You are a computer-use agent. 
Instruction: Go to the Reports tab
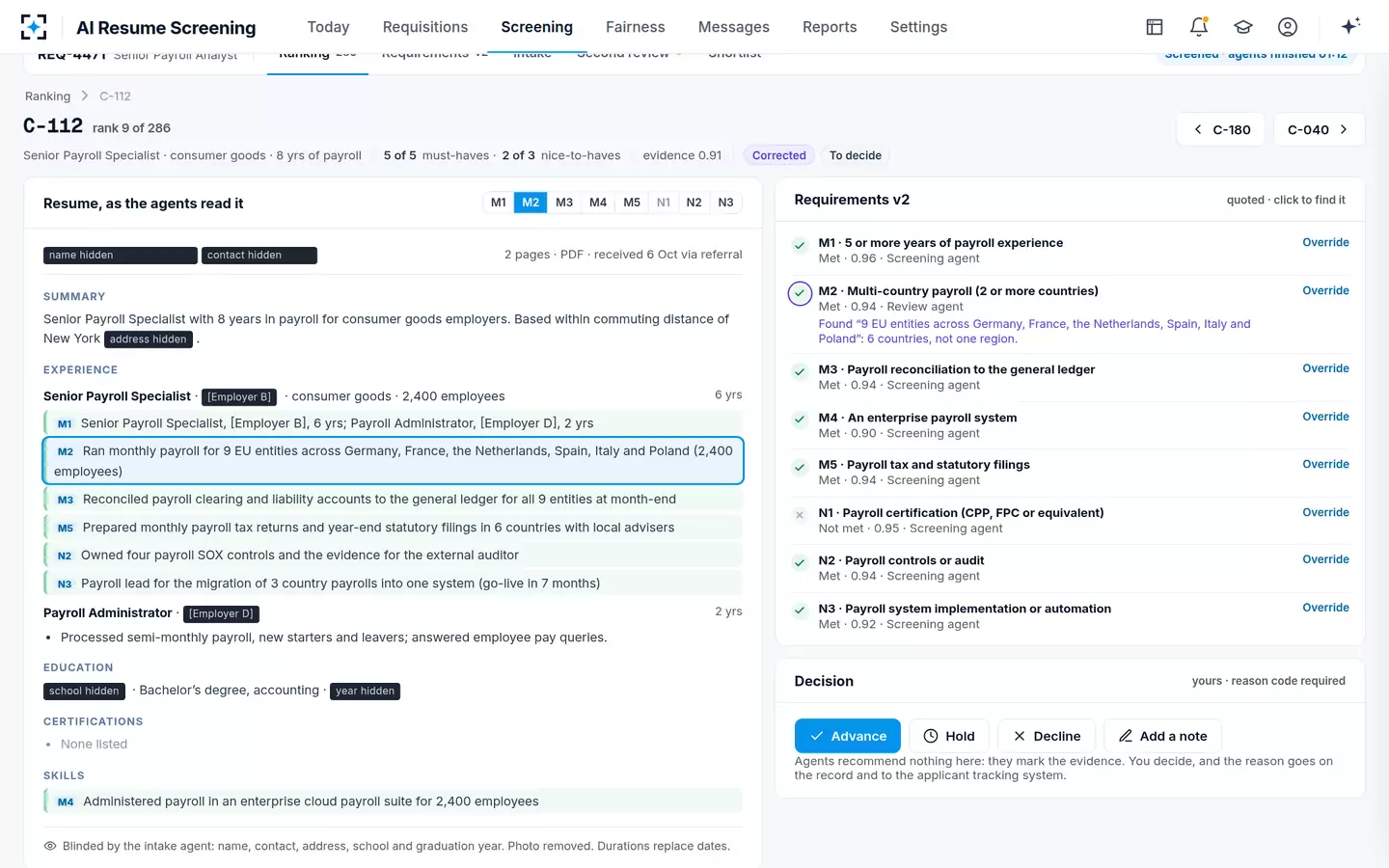[x=830, y=27]
